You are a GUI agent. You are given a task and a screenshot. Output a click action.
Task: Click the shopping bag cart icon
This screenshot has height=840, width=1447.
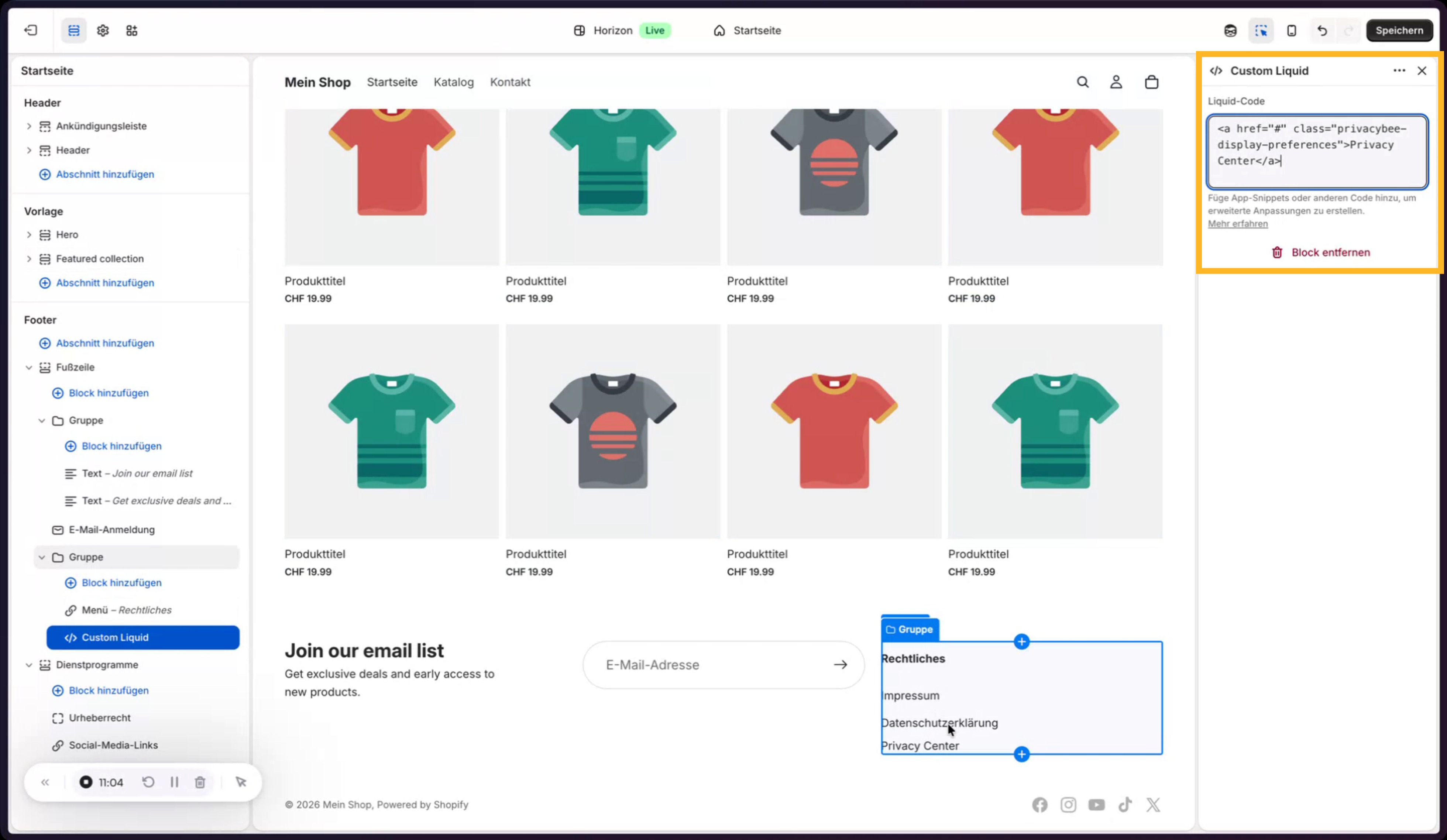click(1151, 82)
